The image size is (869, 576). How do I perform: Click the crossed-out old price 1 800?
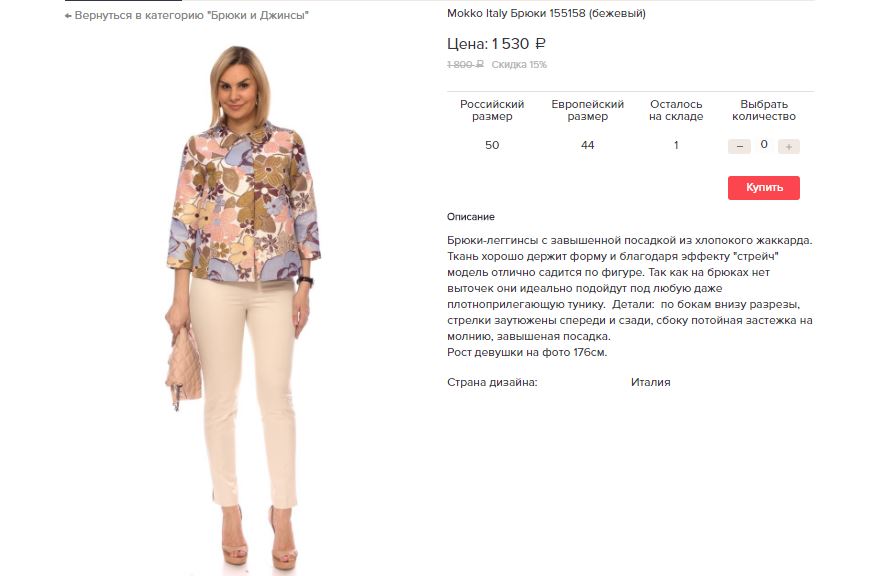(x=465, y=64)
